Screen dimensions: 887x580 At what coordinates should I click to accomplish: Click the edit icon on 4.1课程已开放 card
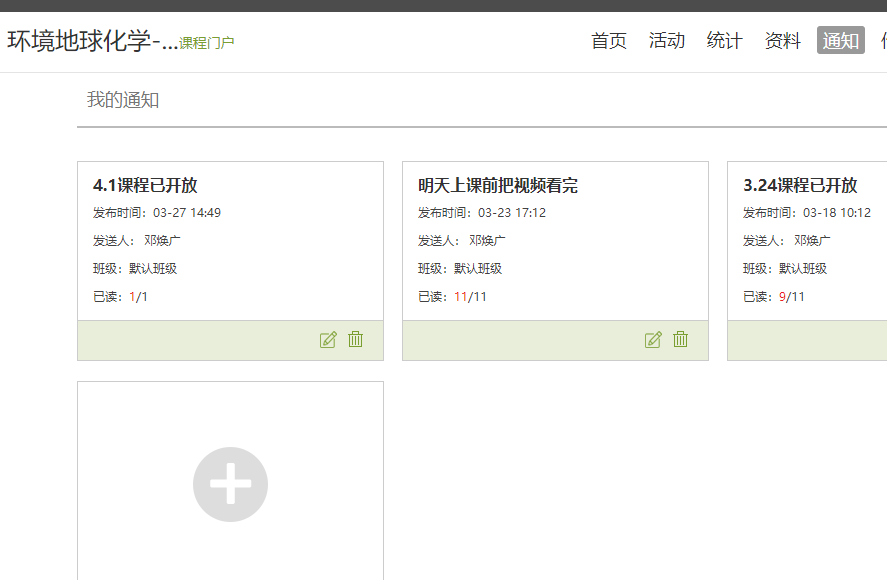tap(328, 340)
